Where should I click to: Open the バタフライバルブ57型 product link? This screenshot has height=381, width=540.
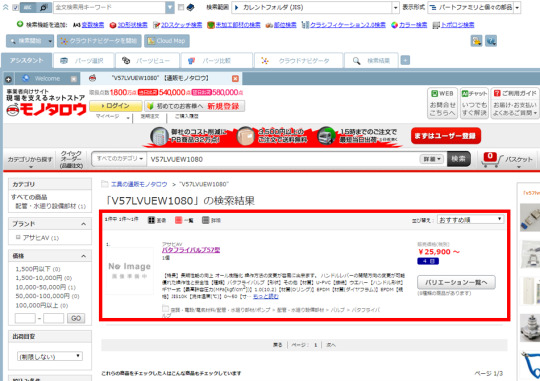[191, 250]
